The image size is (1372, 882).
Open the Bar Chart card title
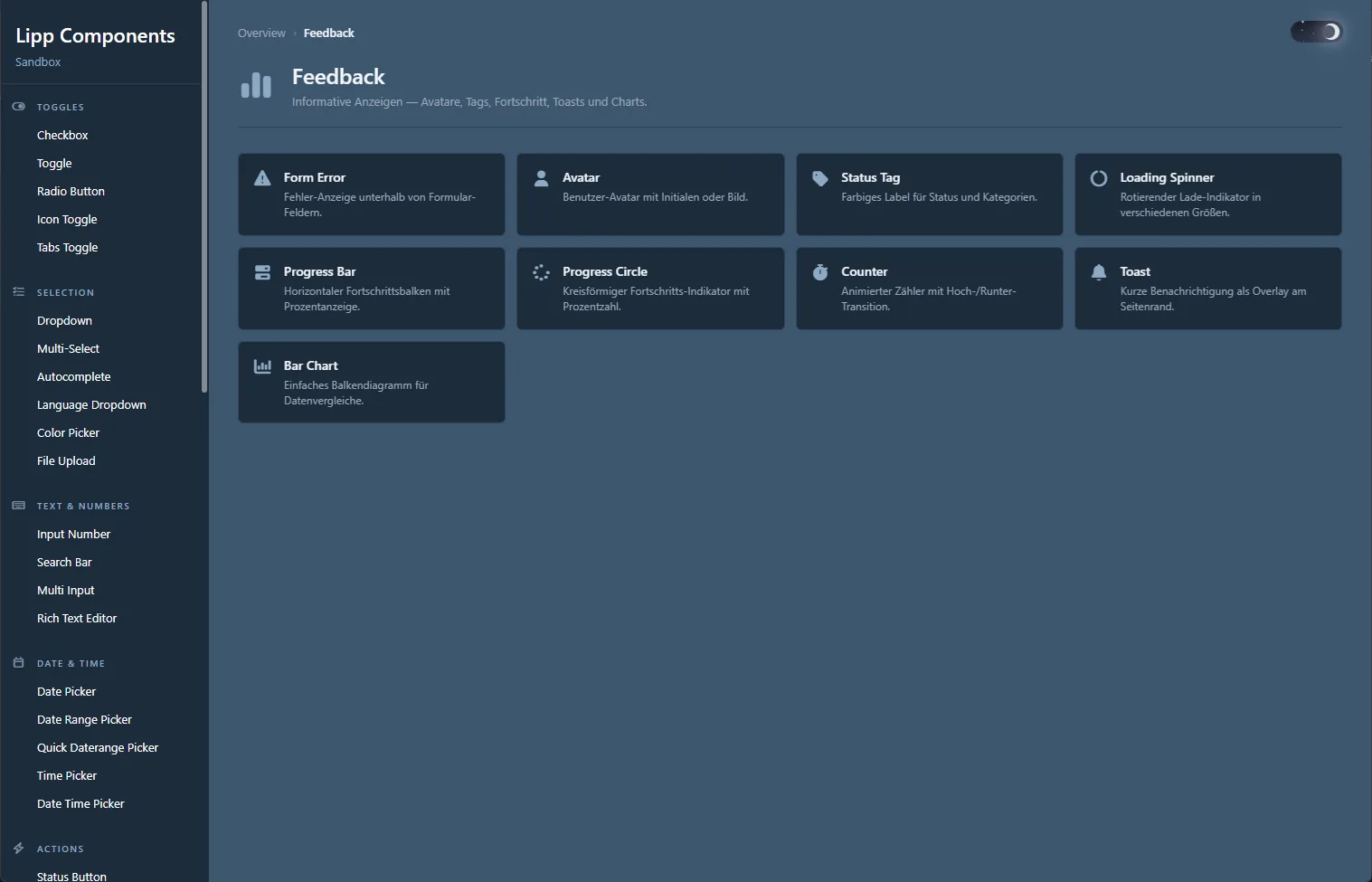pyautogui.click(x=310, y=365)
